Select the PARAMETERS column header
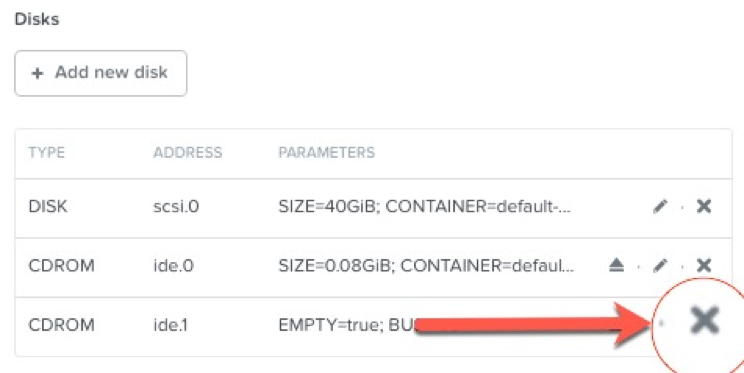Image resolution: width=744 pixels, height=373 pixels. (x=326, y=152)
